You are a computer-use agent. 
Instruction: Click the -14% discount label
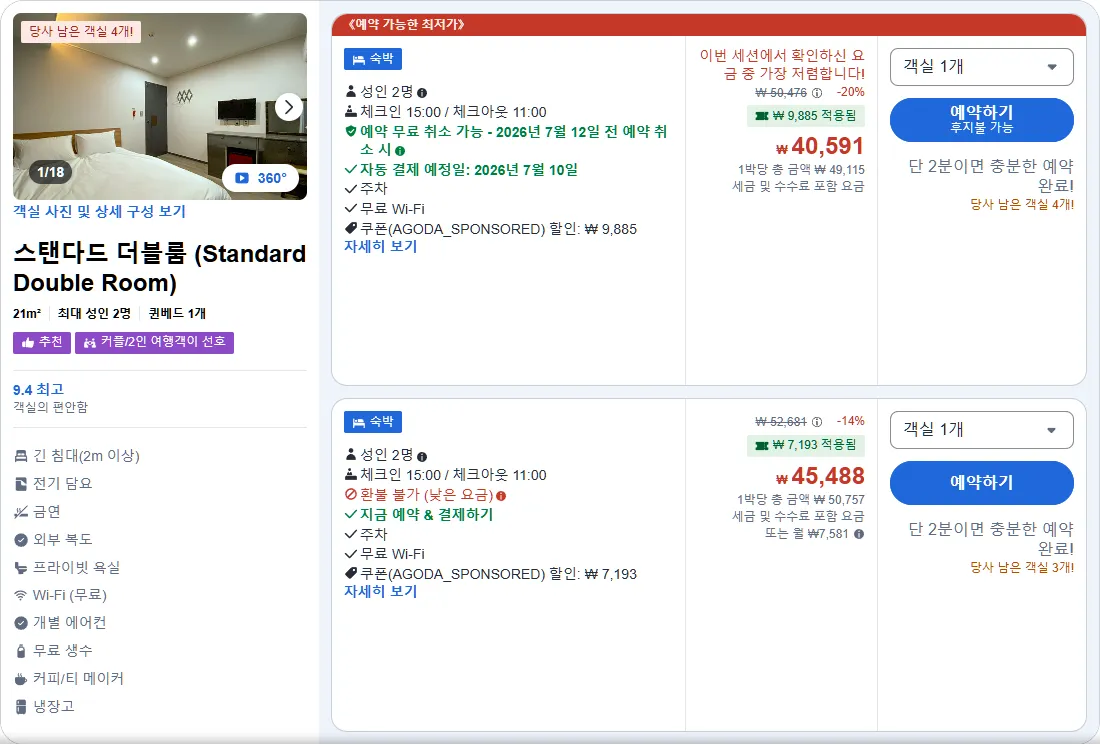pyautogui.click(x=850, y=422)
